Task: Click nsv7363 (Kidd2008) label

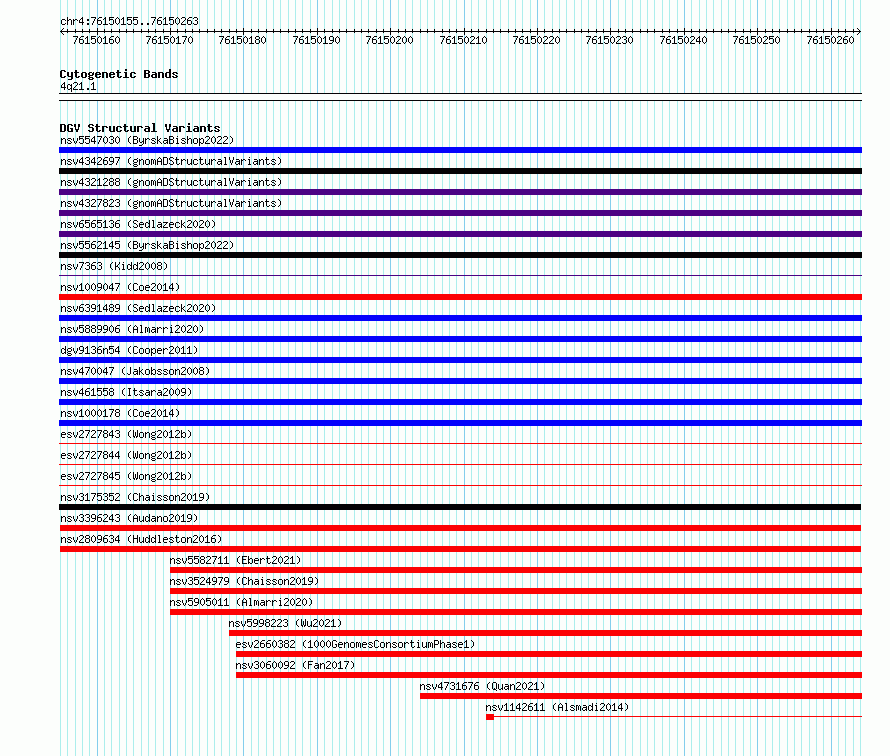Action: (x=114, y=266)
